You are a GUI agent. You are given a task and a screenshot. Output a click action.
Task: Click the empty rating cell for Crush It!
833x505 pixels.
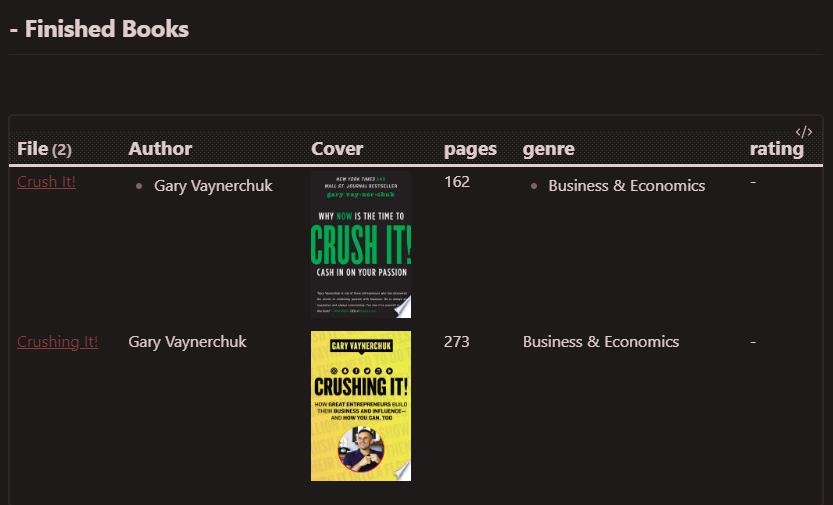point(753,182)
